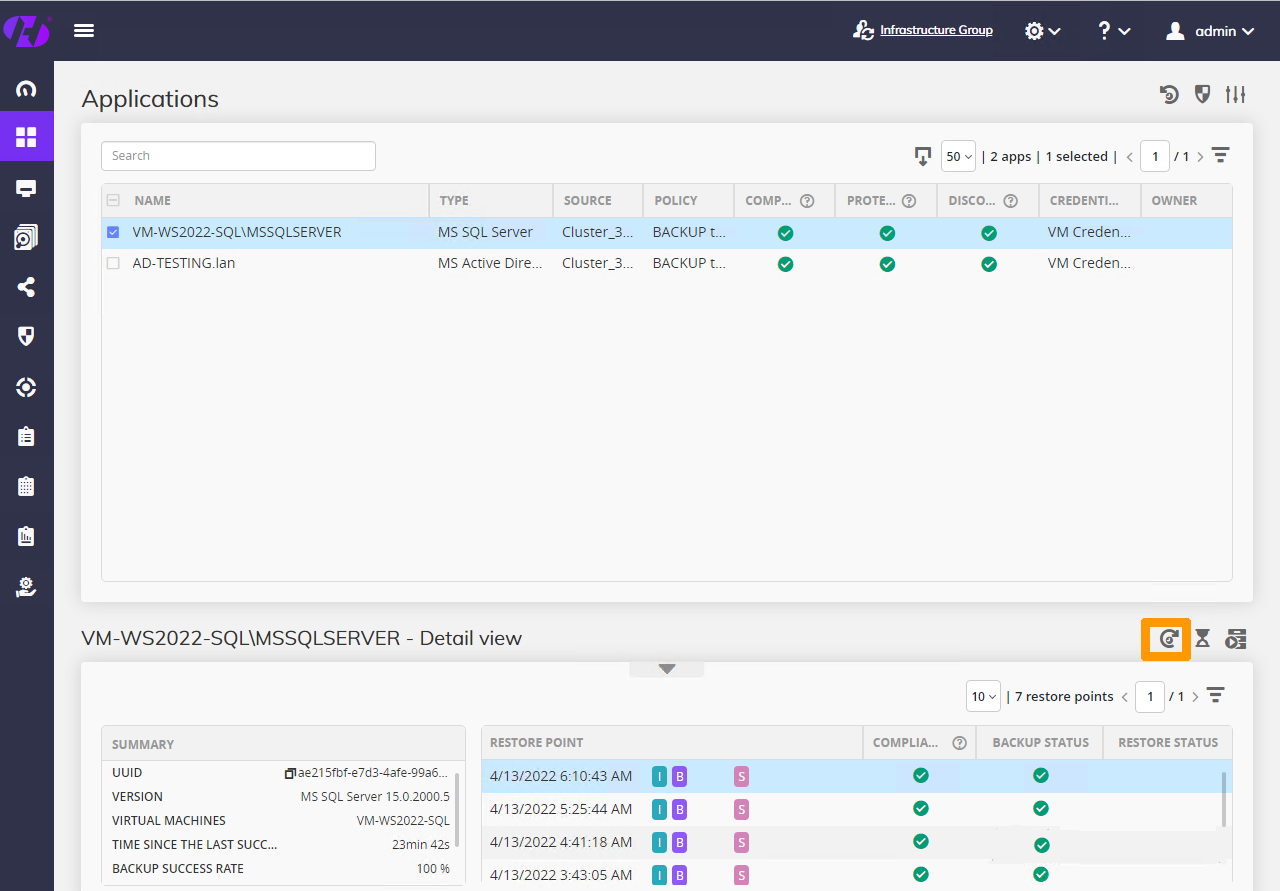
Task: Open the 50 apps-per-page dropdown
Action: (x=957, y=156)
